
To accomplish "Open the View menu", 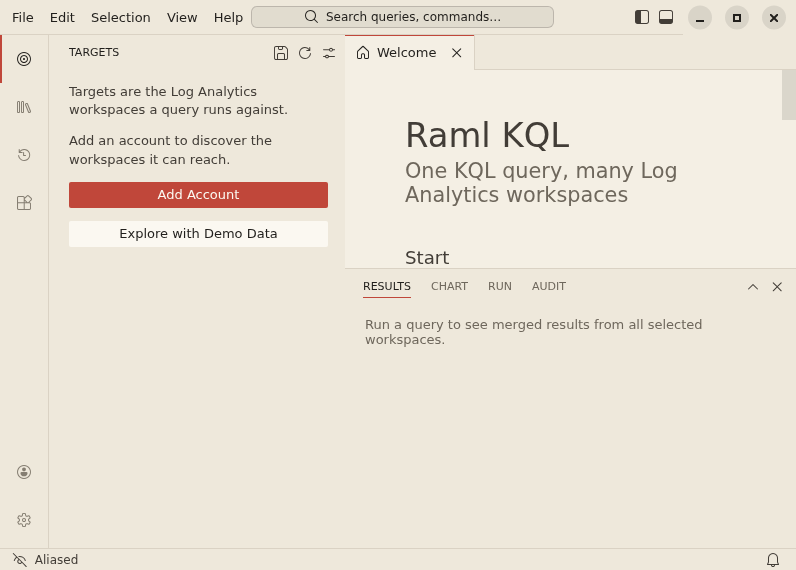I will coord(182,17).
